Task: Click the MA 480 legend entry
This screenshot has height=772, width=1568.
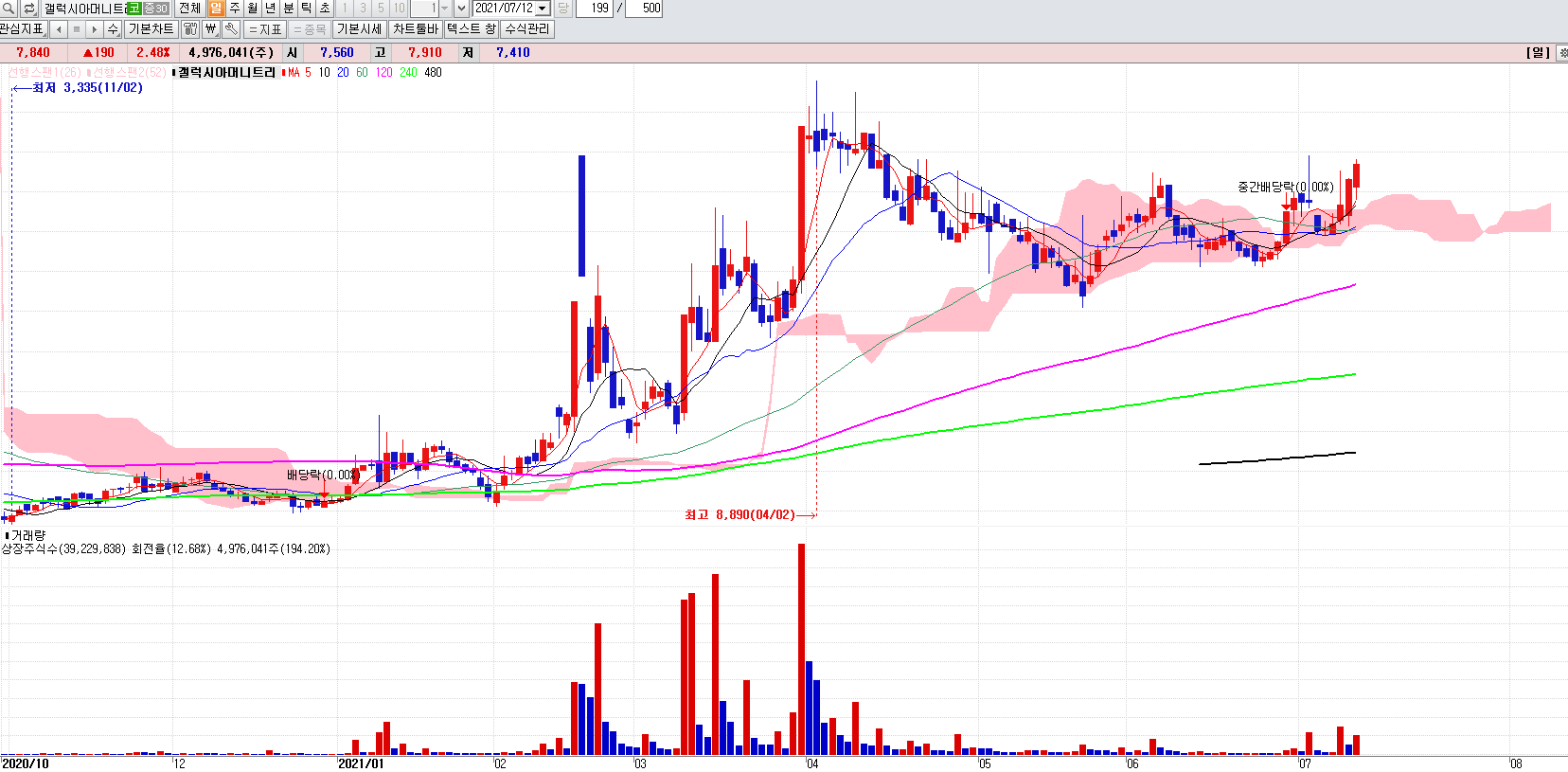Action: pyautogui.click(x=433, y=73)
